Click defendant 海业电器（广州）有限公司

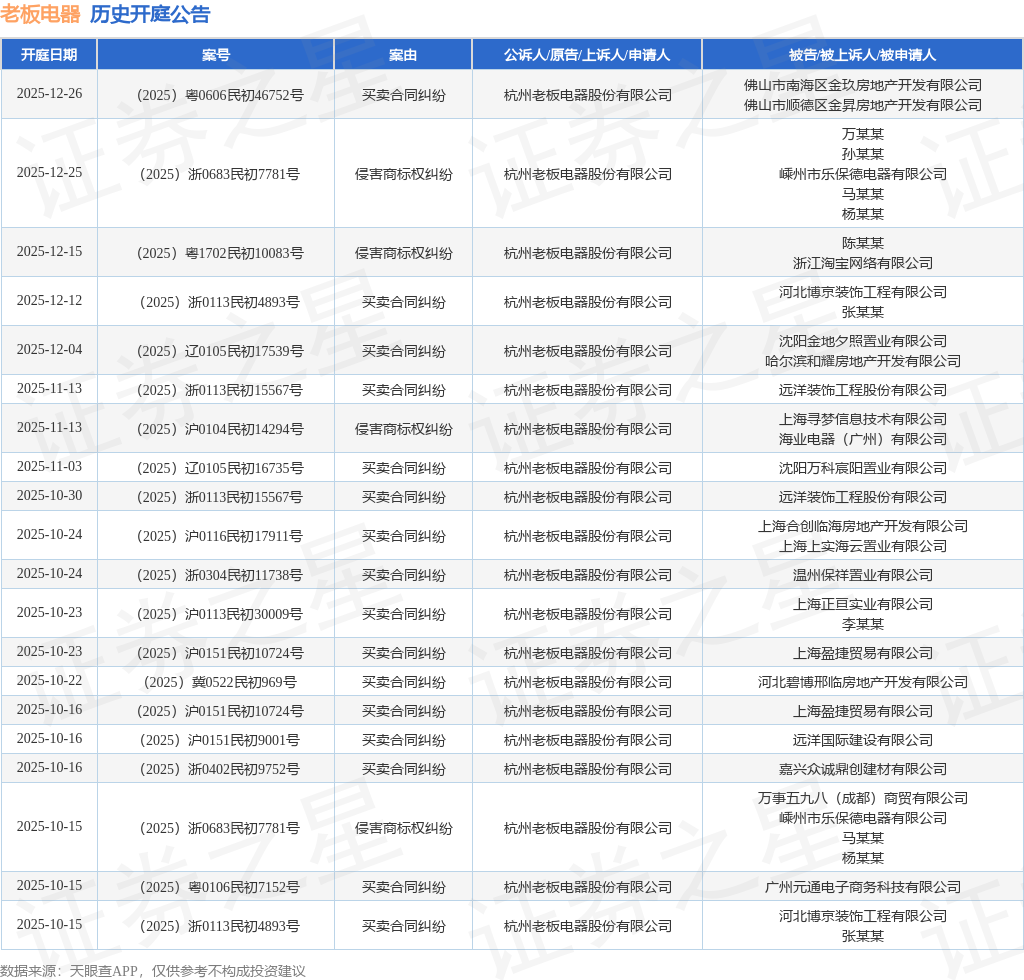click(863, 439)
